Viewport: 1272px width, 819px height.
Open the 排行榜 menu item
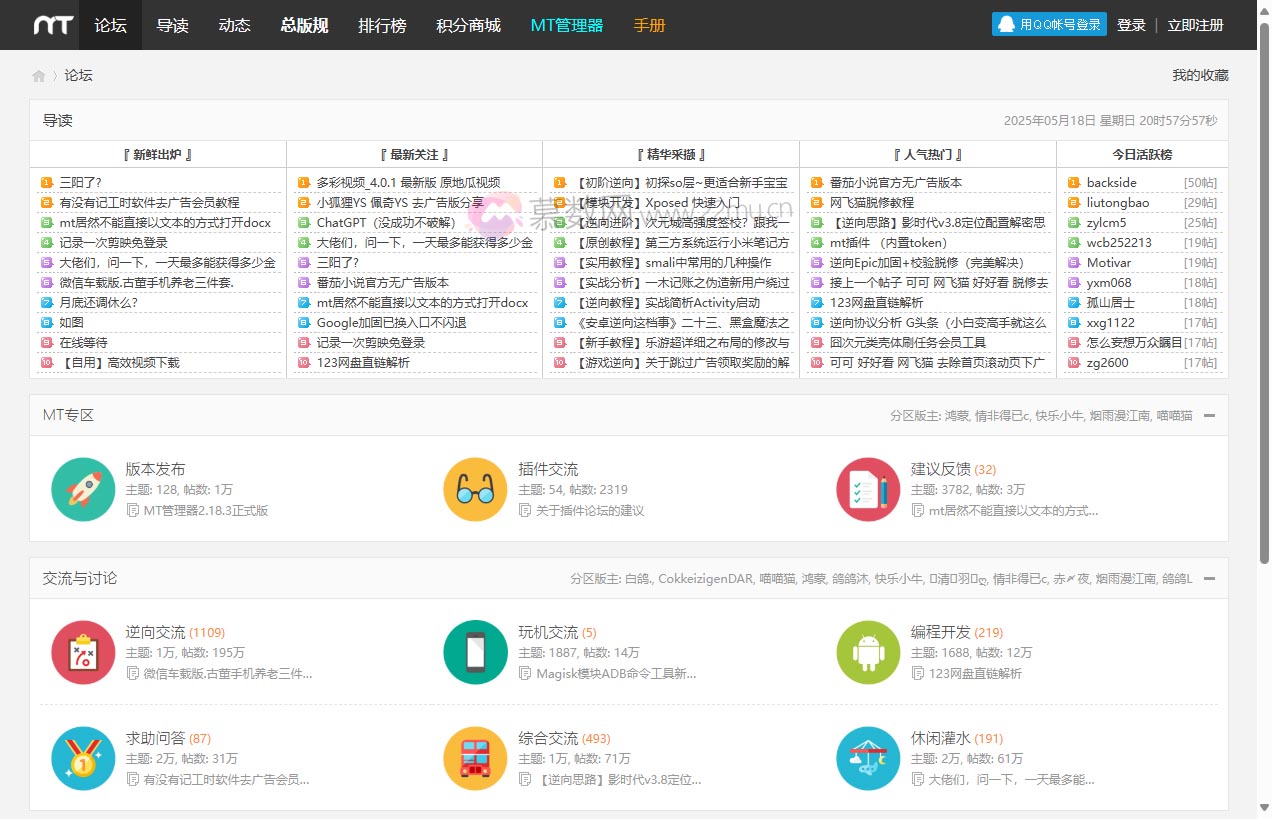[382, 25]
